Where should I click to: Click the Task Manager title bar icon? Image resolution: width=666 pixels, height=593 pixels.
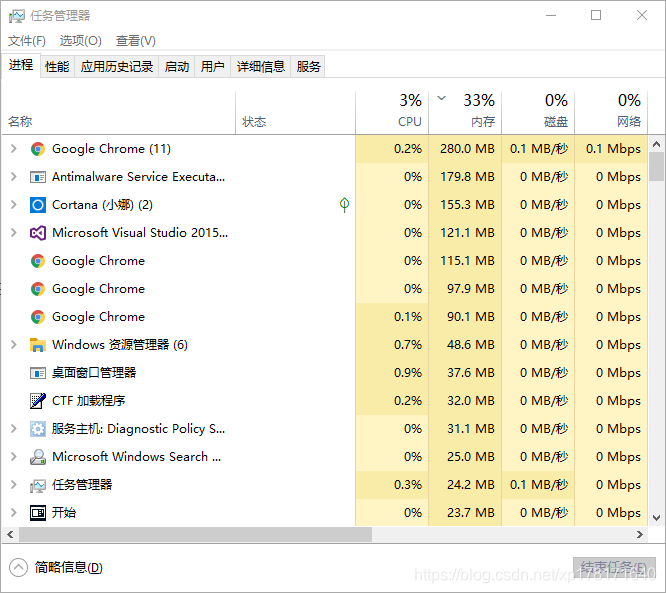point(17,16)
